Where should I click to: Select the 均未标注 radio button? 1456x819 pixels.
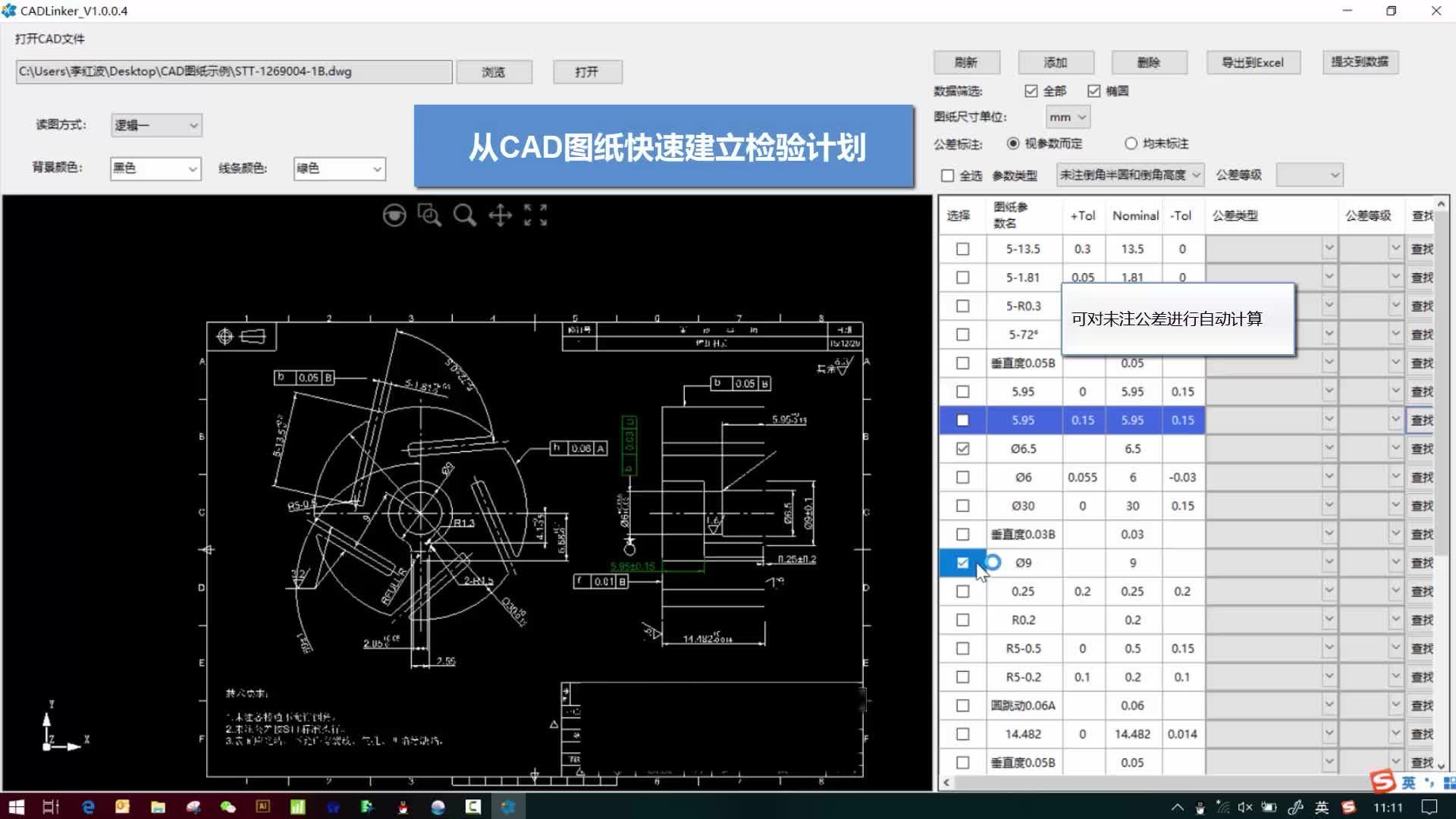pos(1131,143)
